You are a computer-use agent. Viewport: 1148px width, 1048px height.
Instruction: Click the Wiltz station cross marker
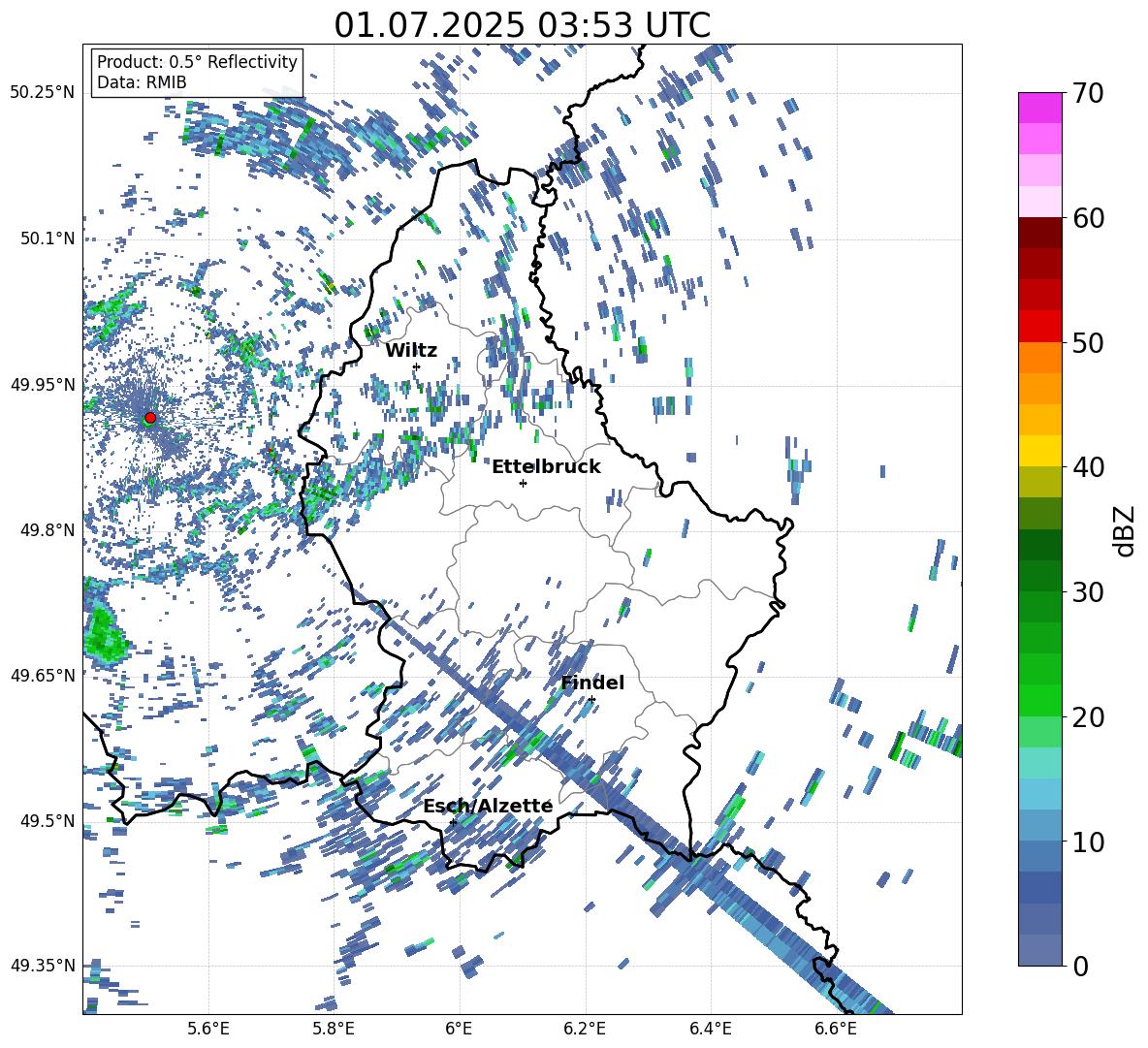point(417,366)
